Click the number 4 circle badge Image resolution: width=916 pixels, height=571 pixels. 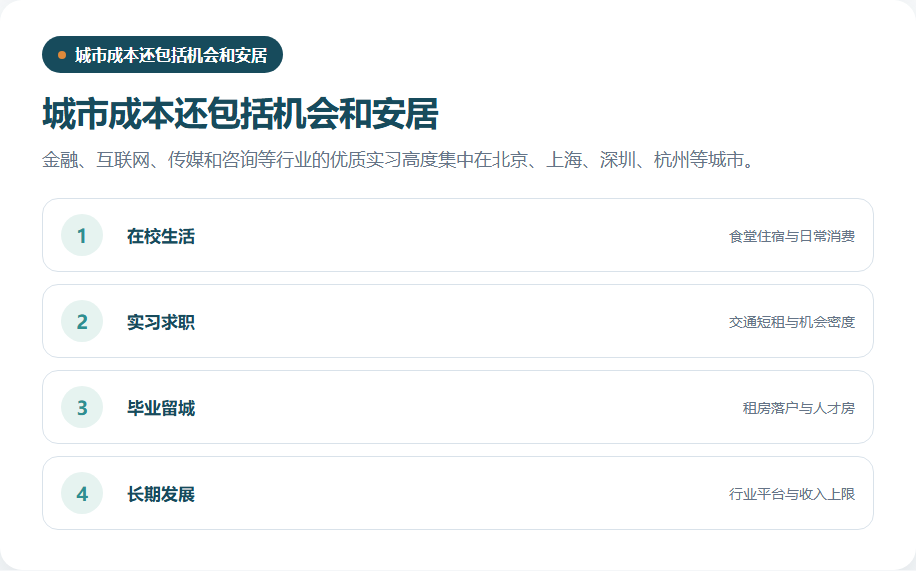point(82,493)
